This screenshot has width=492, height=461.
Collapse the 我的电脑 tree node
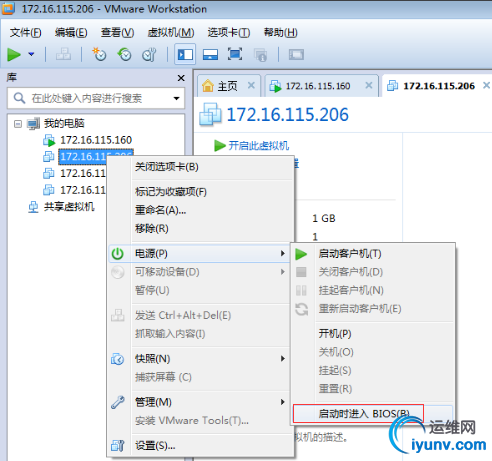(x=18, y=124)
